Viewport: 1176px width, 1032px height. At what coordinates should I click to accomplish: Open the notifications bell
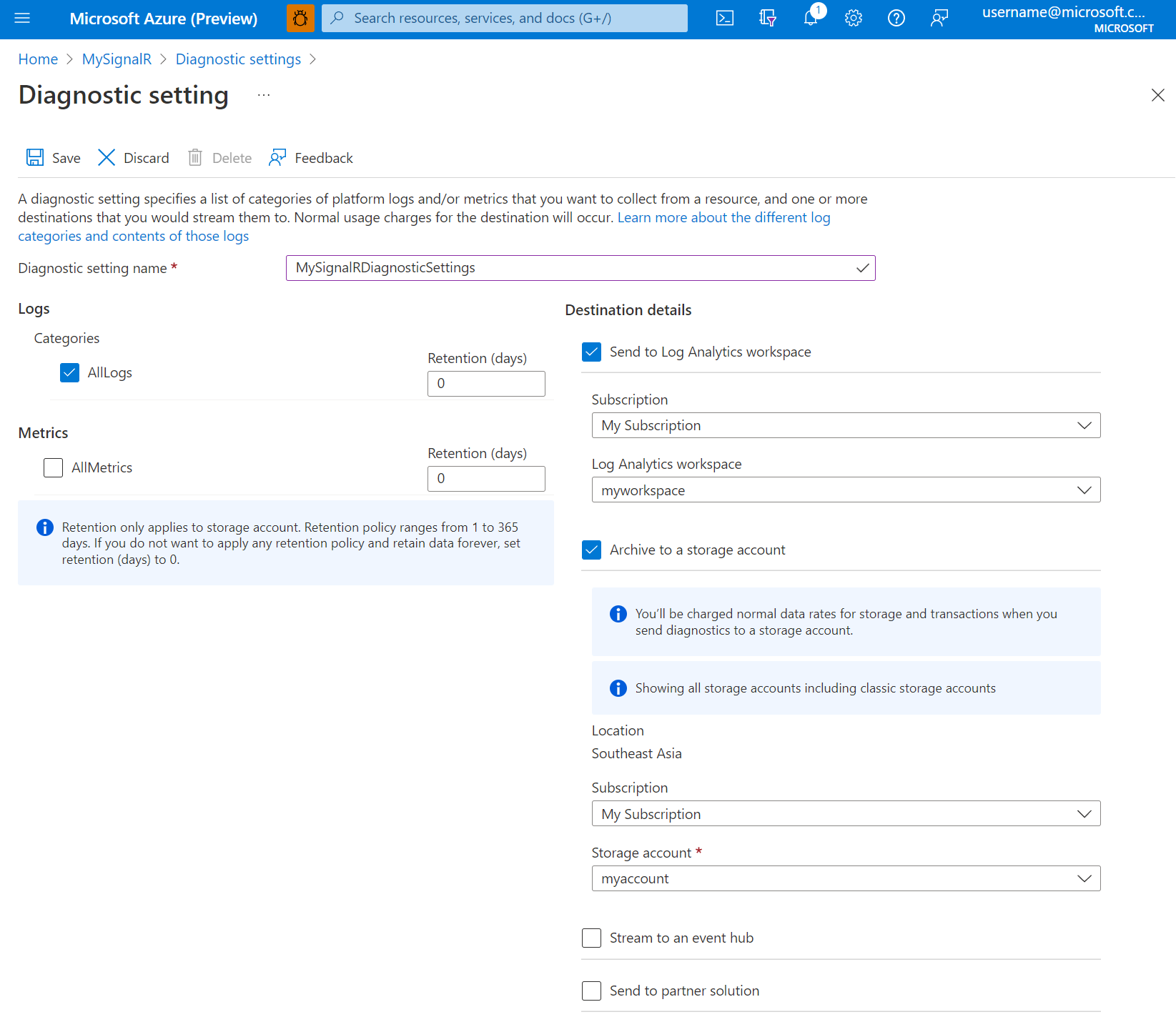click(x=811, y=19)
